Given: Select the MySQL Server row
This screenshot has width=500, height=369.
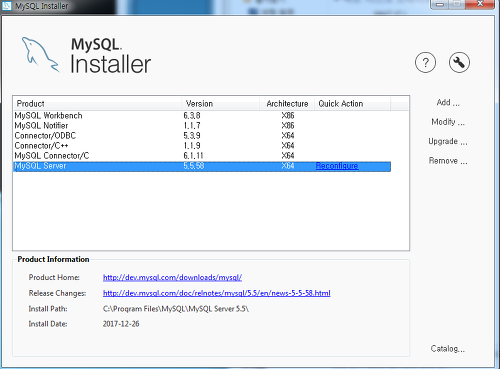Looking at the screenshot, I should [x=202, y=166].
